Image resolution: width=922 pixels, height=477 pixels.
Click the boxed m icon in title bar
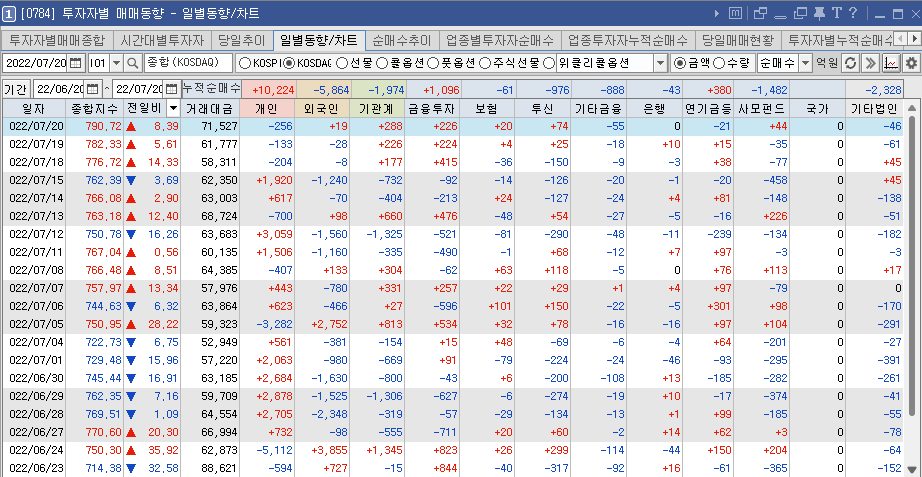pyautogui.click(x=735, y=13)
